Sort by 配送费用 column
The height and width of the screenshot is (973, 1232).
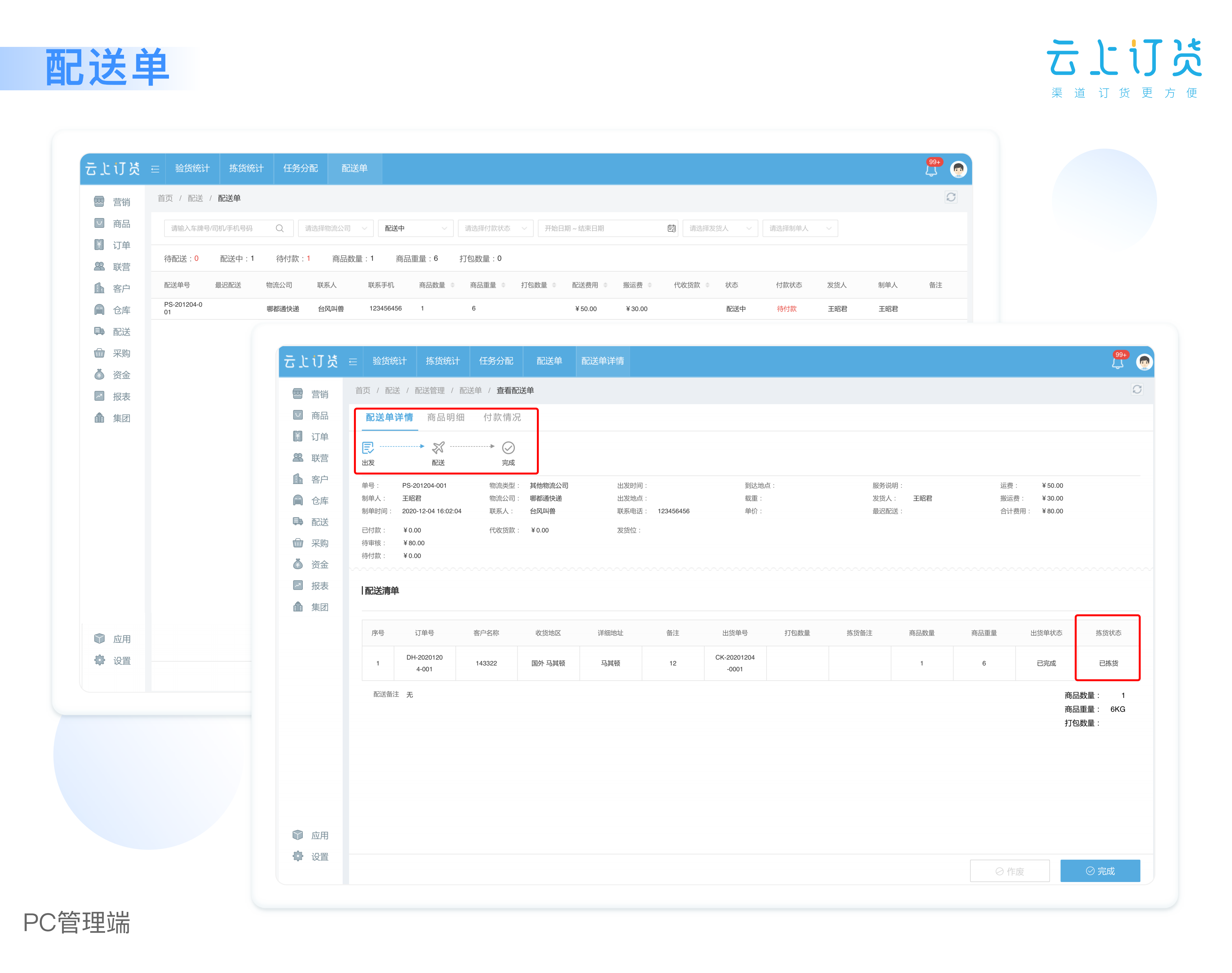click(x=605, y=285)
